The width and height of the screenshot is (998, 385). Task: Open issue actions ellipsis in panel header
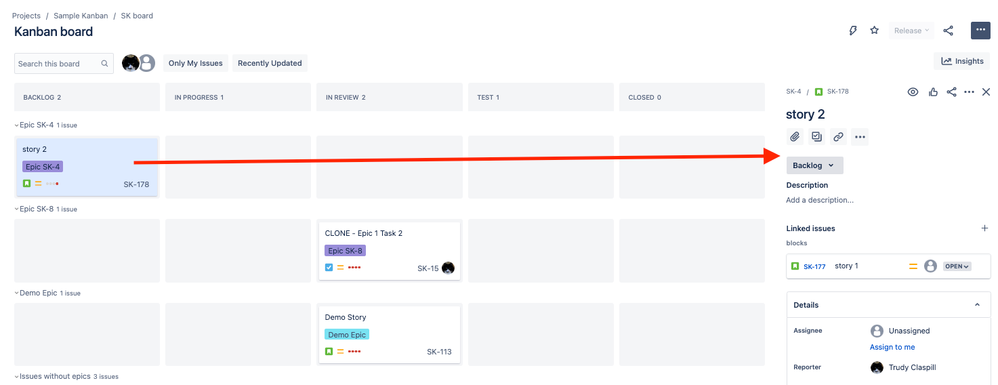point(969,92)
